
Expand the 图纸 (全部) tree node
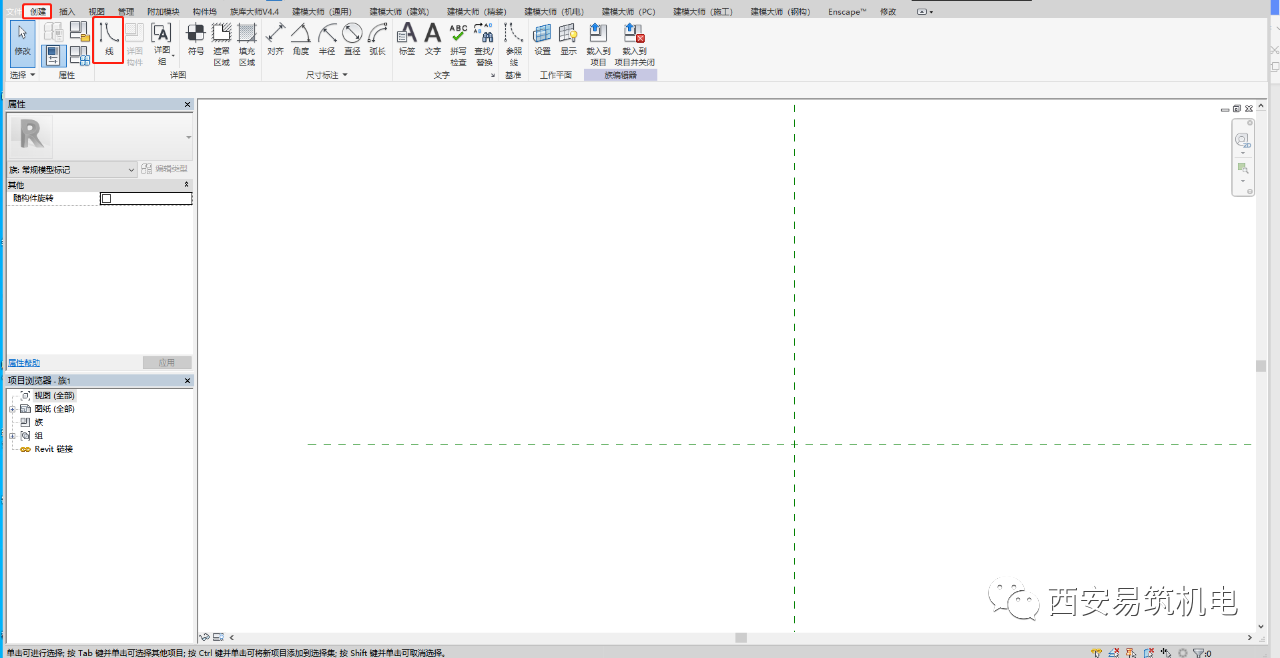pos(12,409)
